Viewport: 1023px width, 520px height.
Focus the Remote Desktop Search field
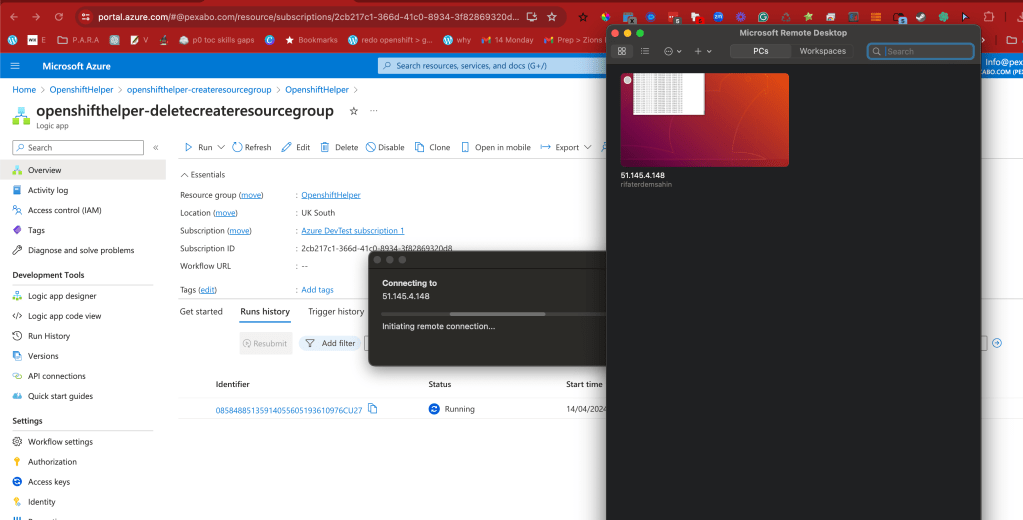tap(921, 51)
